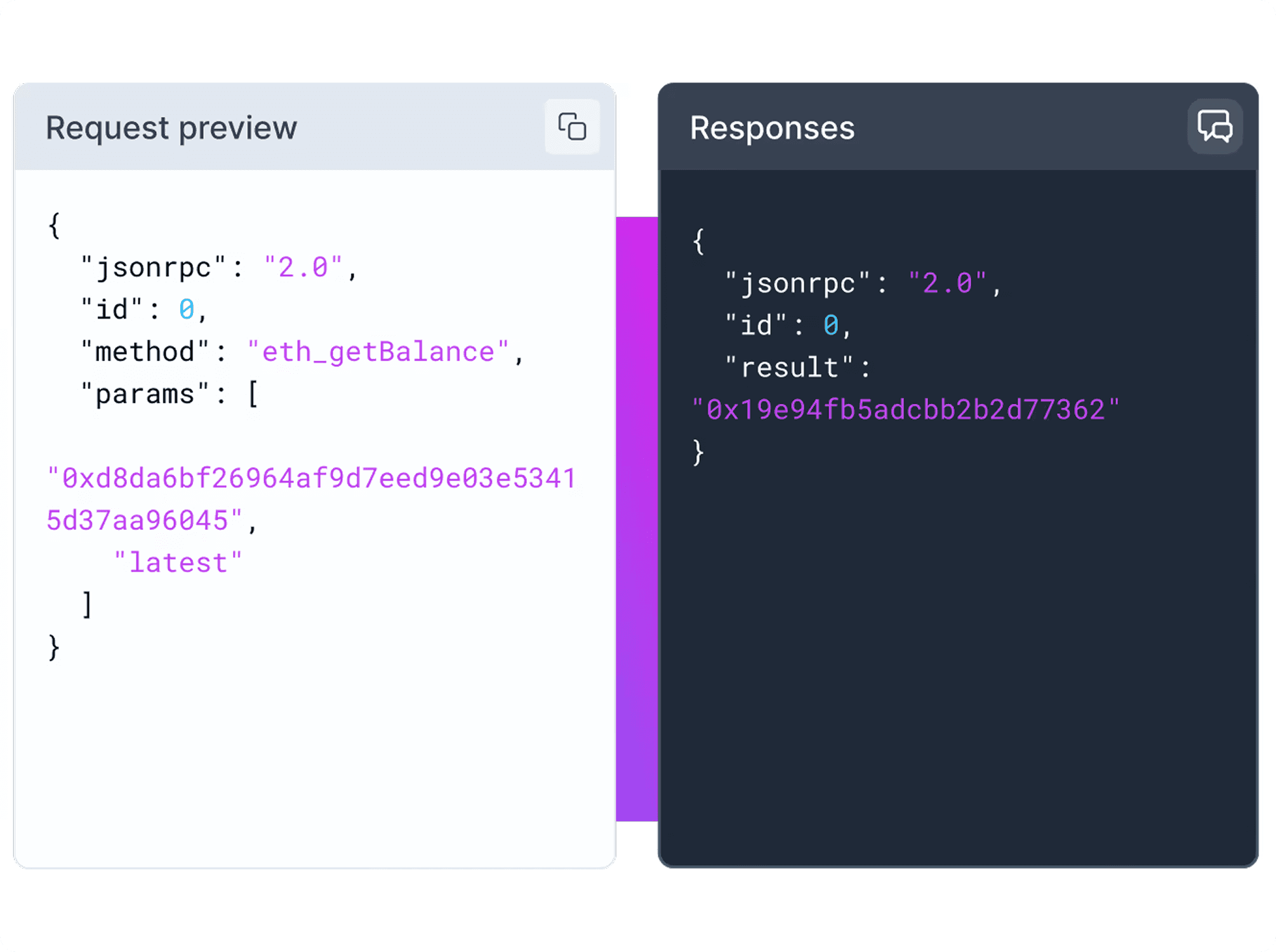Click the "latest" parameter string
The width and height of the screenshot is (1276, 952).
[x=178, y=562]
